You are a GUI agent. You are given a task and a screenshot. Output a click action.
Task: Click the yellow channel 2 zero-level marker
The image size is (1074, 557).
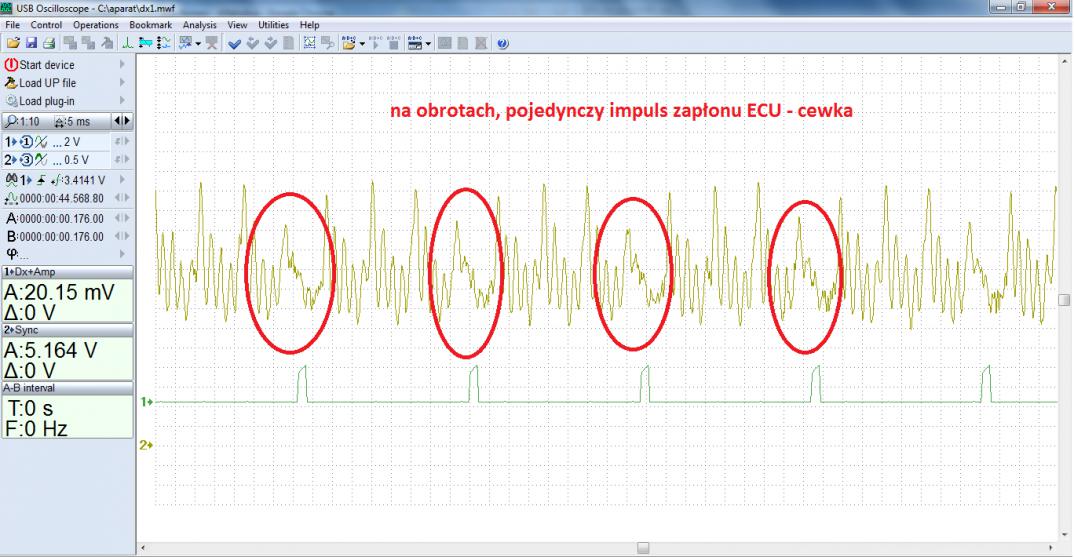point(146,445)
